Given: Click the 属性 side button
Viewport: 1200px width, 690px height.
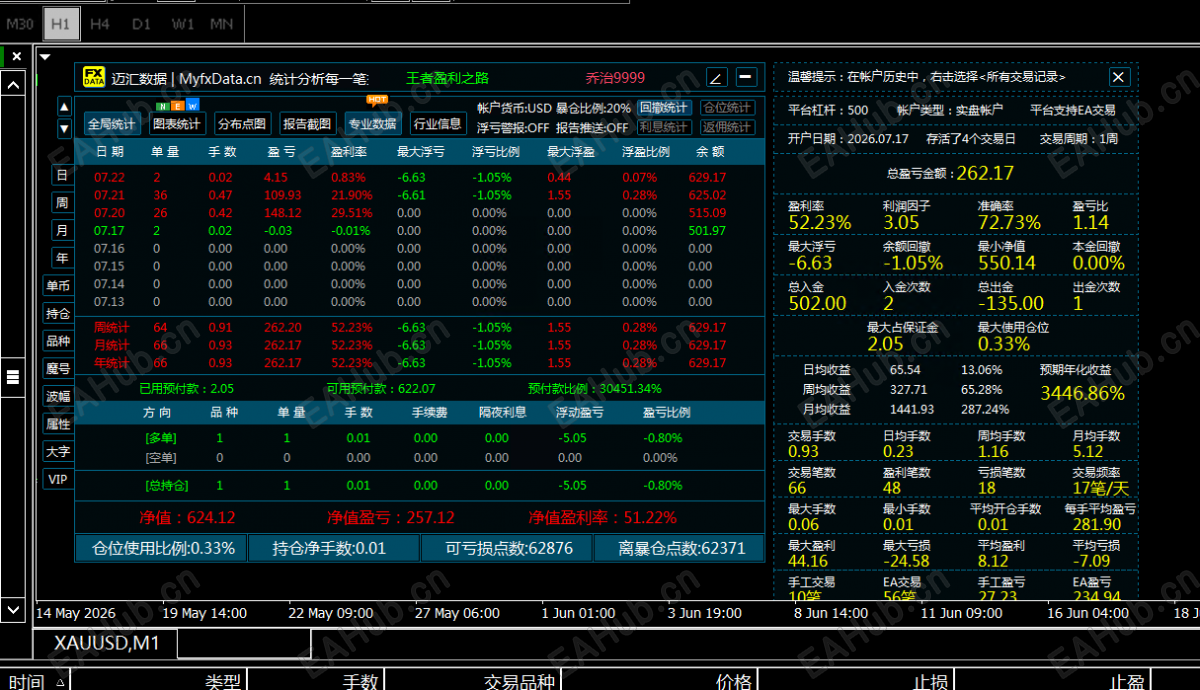Looking at the screenshot, I should (59, 424).
